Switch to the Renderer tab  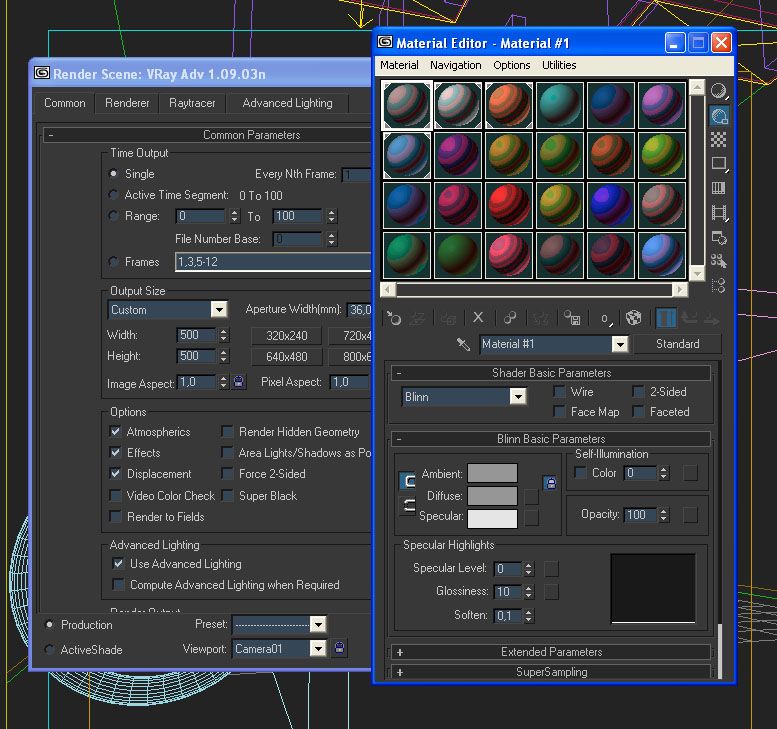click(x=127, y=103)
